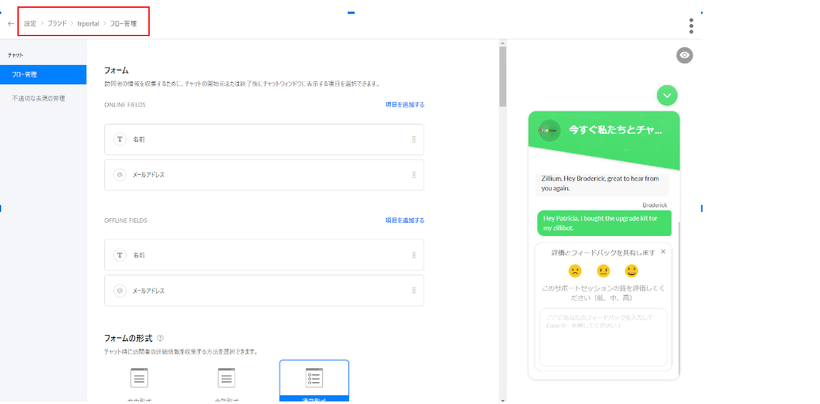Open 不適切な表現の管理 in the sidebar
The height and width of the screenshot is (404, 820).
39,99
